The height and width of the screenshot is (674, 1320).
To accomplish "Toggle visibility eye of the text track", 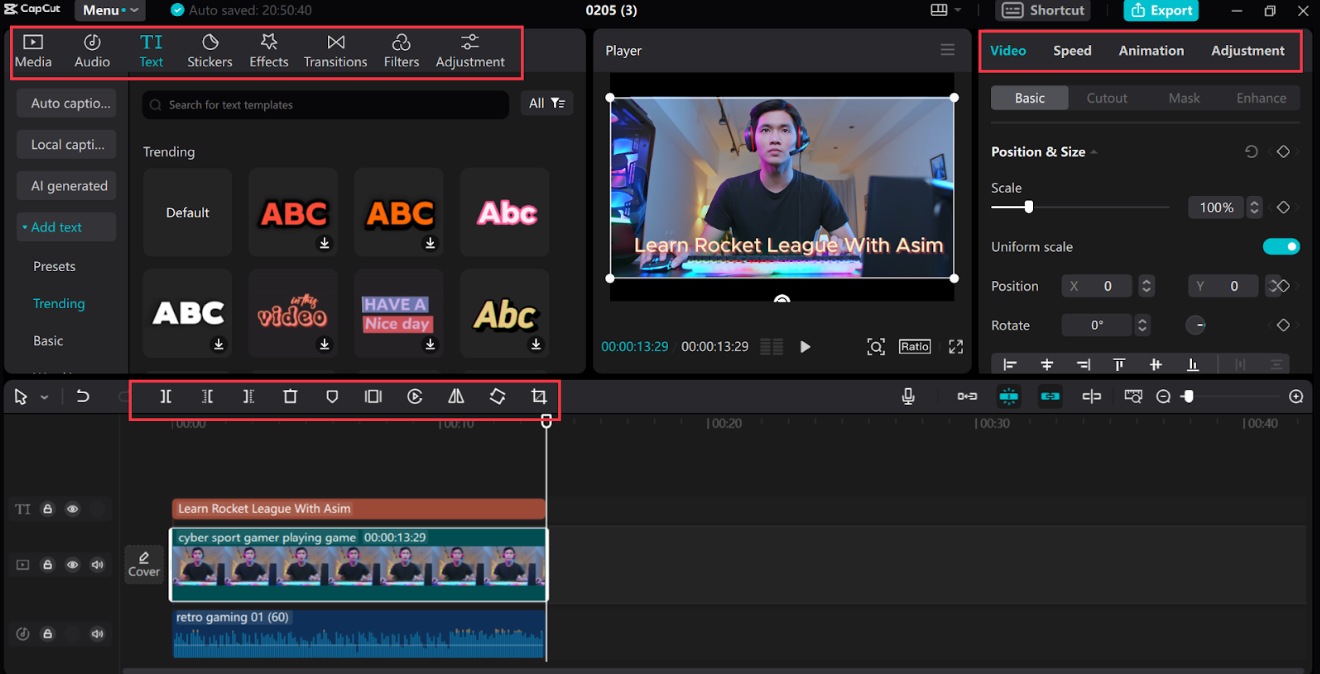I will coord(72,509).
